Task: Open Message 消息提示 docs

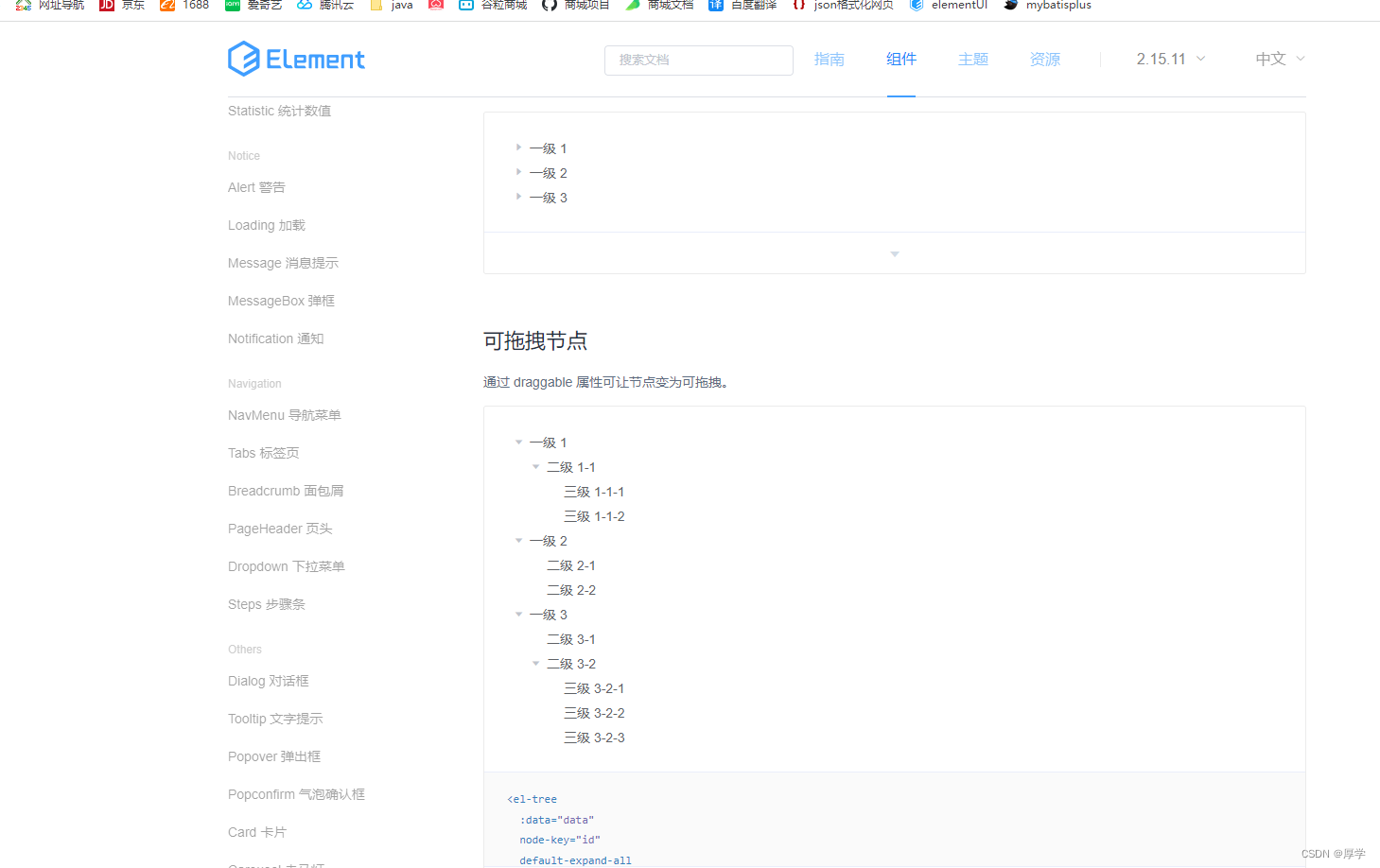Action: (283, 263)
